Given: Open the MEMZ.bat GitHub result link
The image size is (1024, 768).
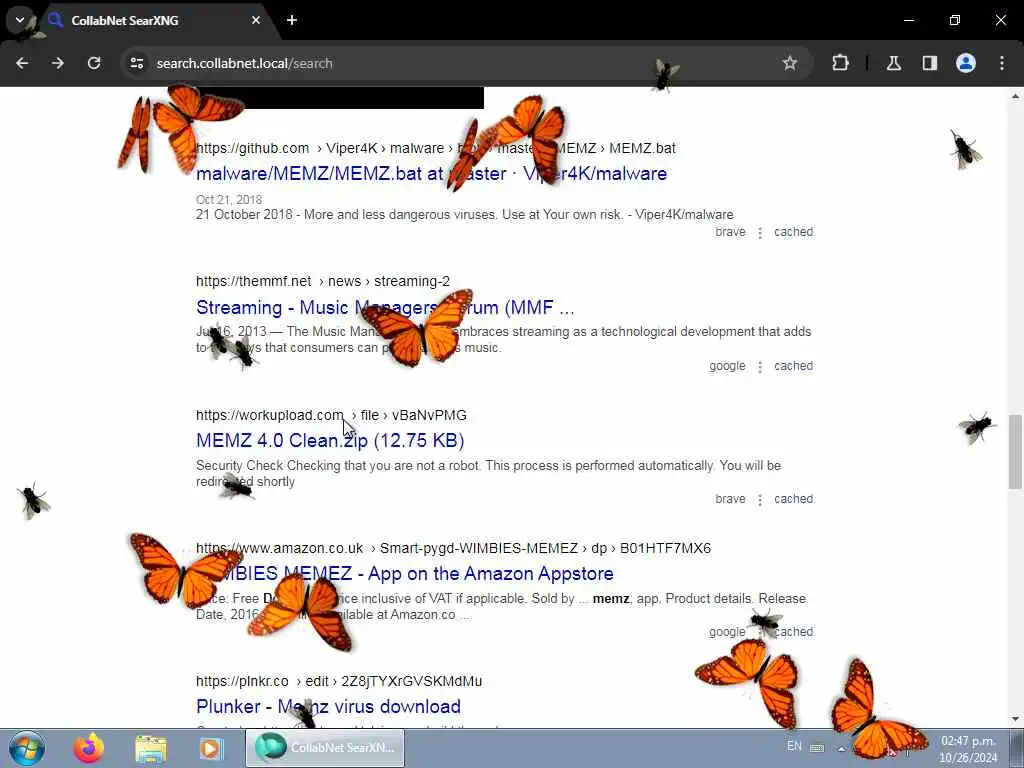Looking at the screenshot, I should pyautogui.click(x=431, y=174).
